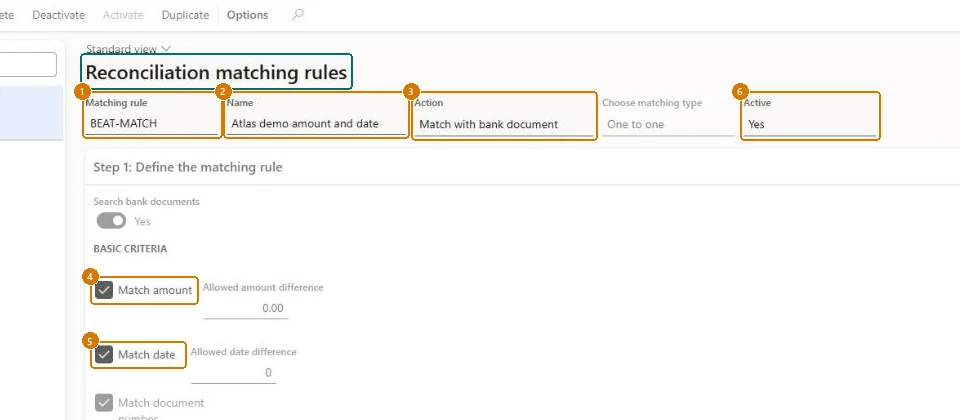Image resolution: width=960 pixels, height=420 pixels.
Task: Open the Action dropdown
Action: [504, 124]
